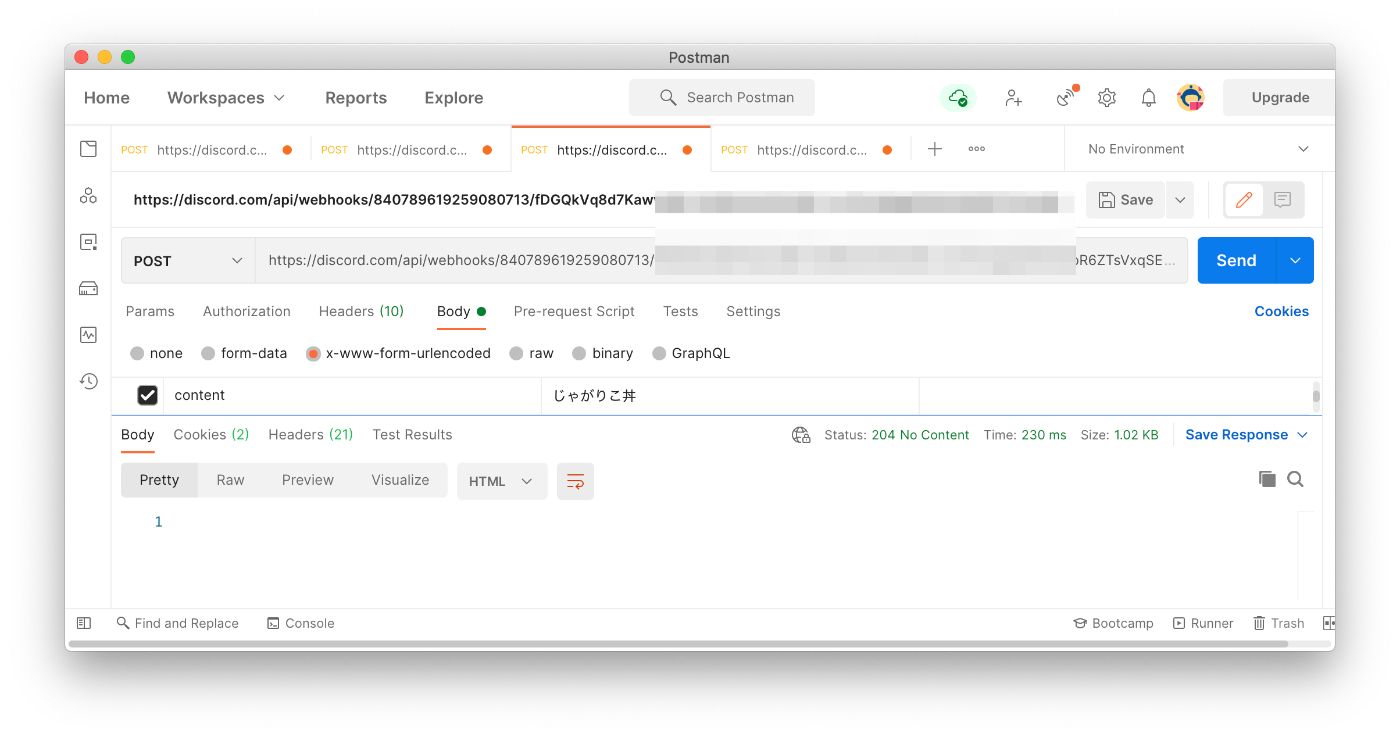Image resolution: width=1400 pixels, height=737 pixels.
Task: Open notifications bell icon
Action: (x=1149, y=97)
